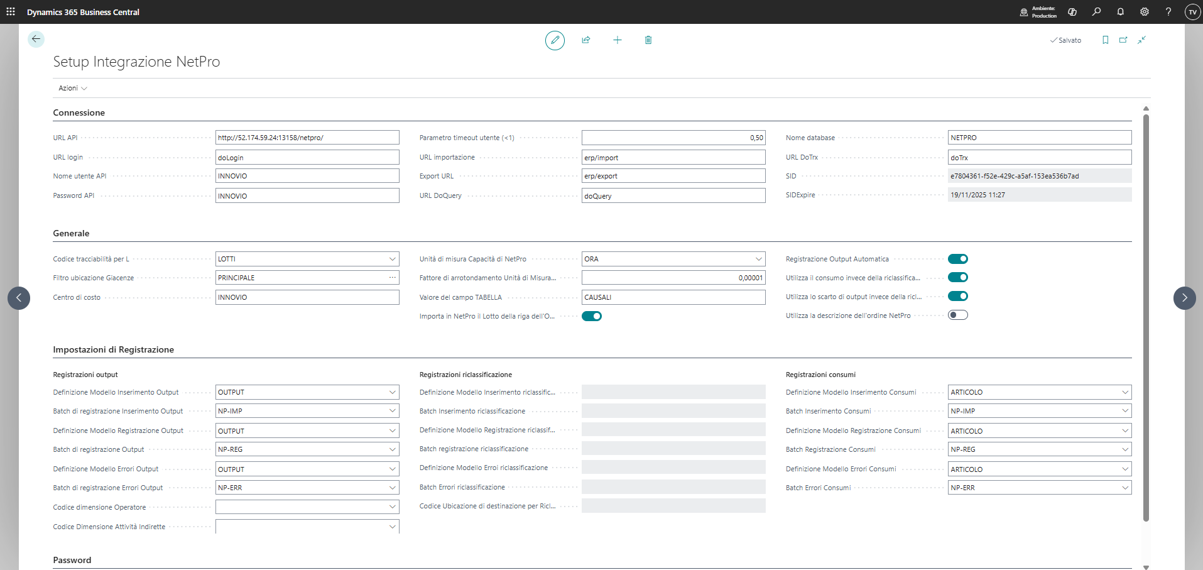This screenshot has height=570, width=1203.
Task: Toggle Importa in NetPro il Lotto switch
Action: coord(592,316)
